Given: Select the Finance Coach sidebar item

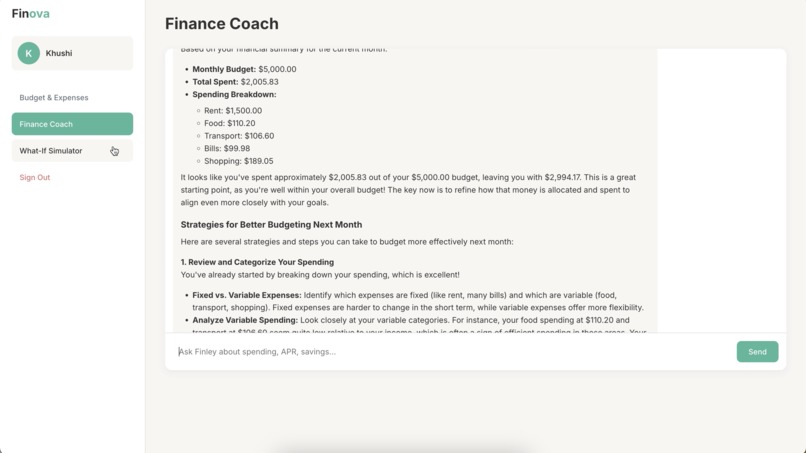Looking at the screenshot, I should coord(72,124).
